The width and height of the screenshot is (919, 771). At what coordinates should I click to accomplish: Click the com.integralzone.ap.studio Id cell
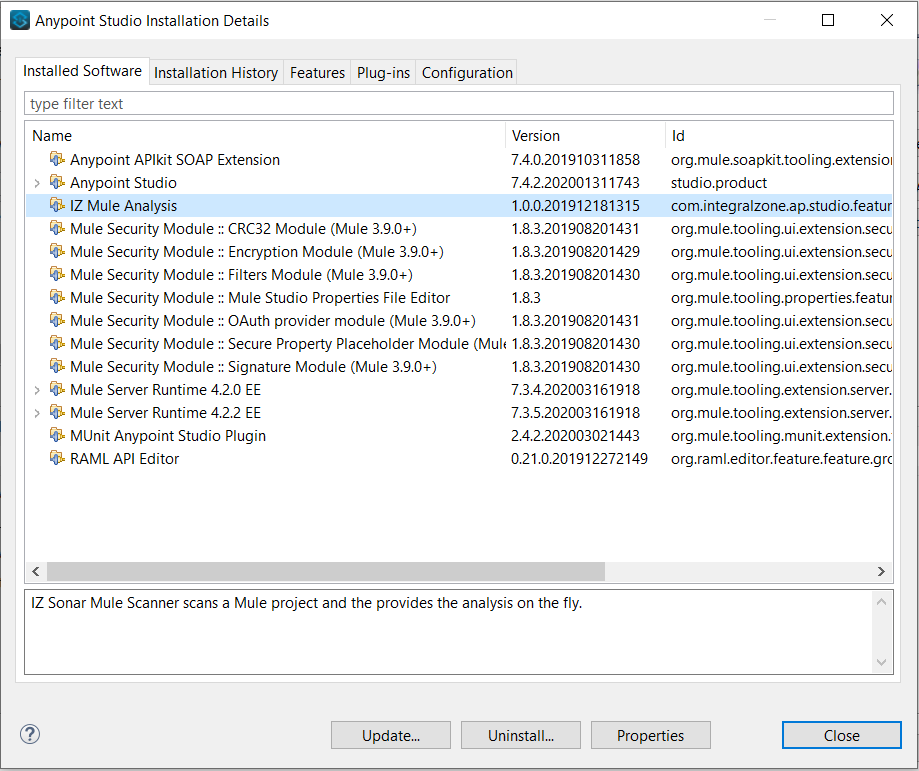pyautogui.click(x=781, y=206)
